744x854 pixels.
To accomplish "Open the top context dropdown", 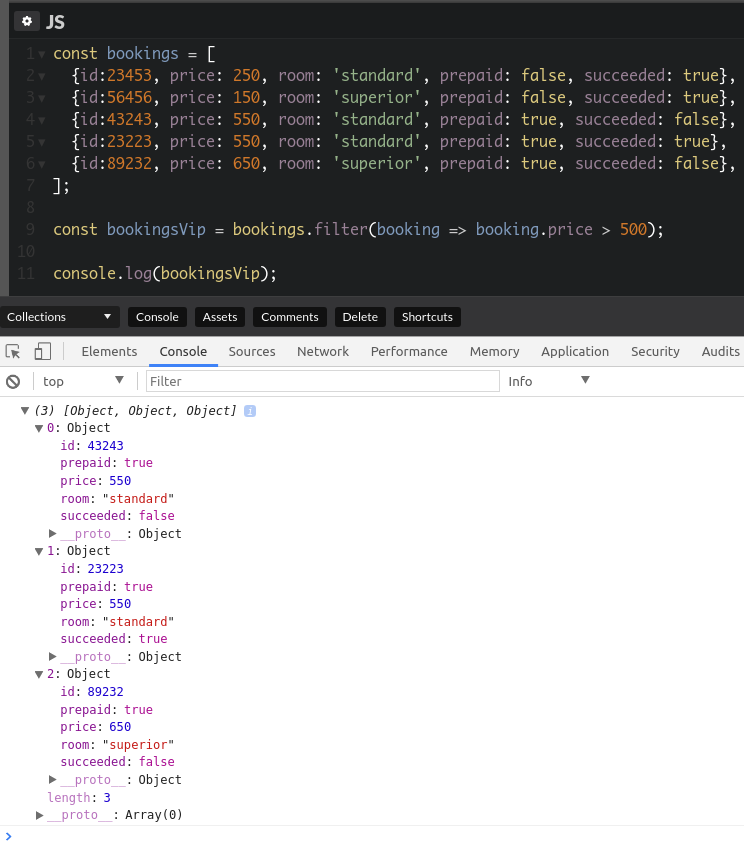I will click(x=83, y=381).
